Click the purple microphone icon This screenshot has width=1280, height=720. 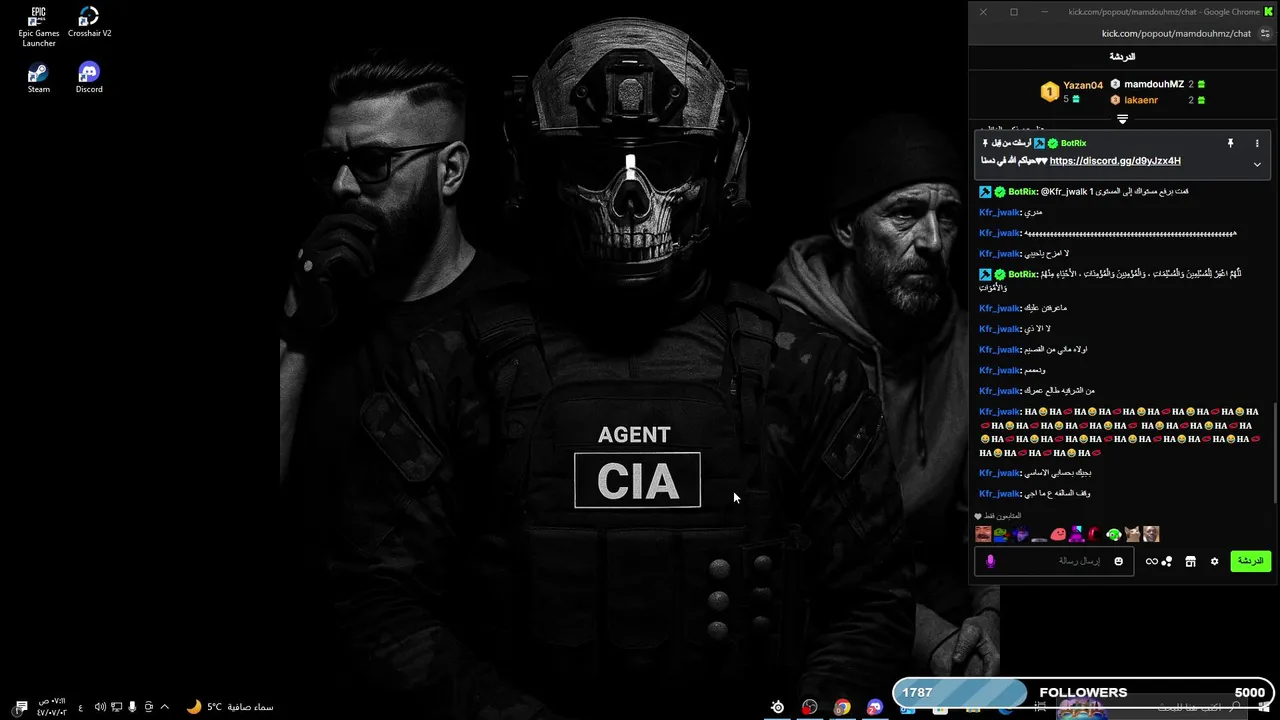(x=990, y=561)
